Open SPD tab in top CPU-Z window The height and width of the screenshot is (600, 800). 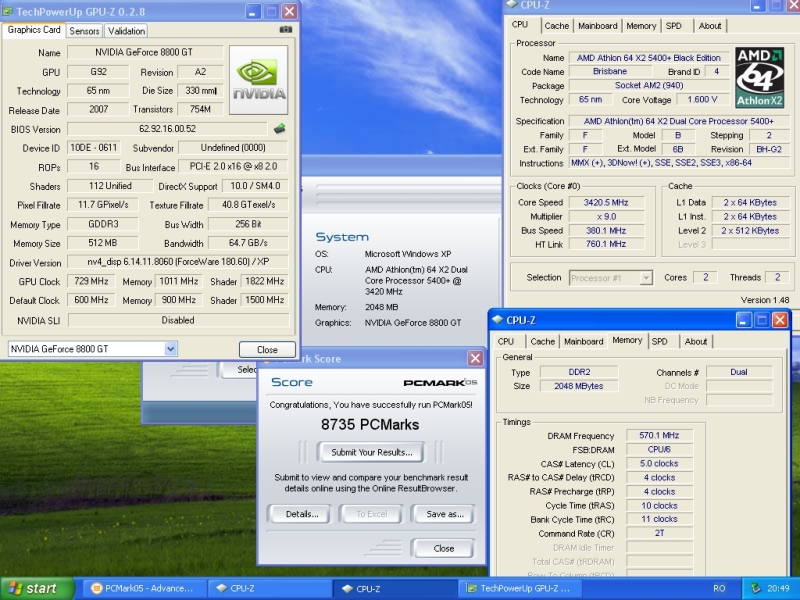point(673,26)
